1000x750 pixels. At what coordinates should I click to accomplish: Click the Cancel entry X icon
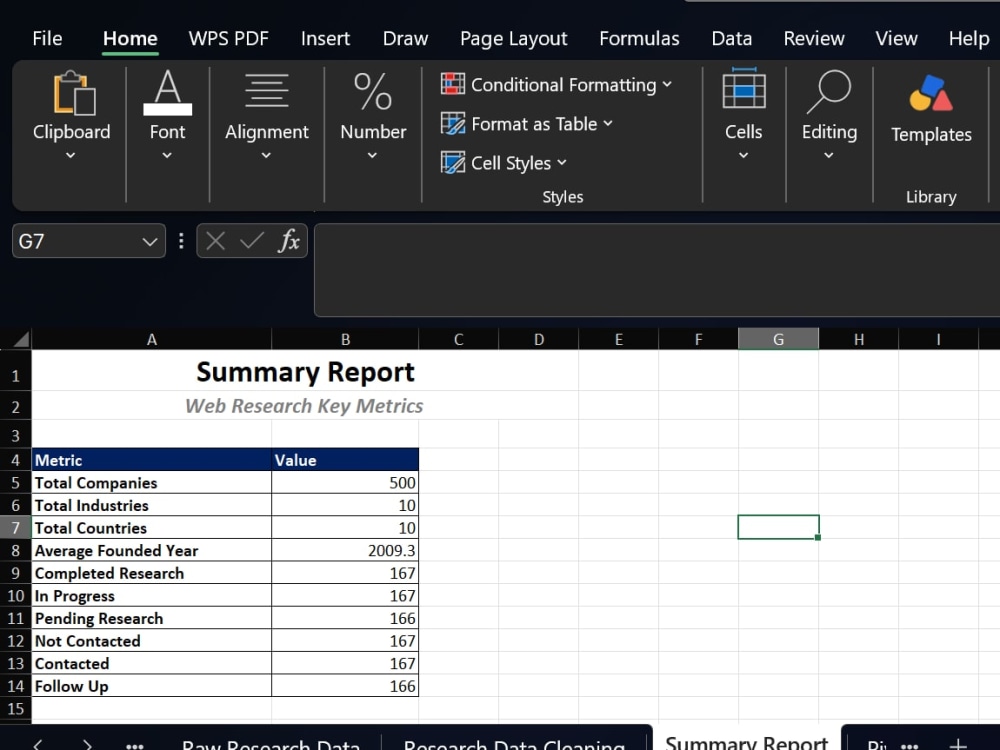pyautogui.click(x=216, y=241)
